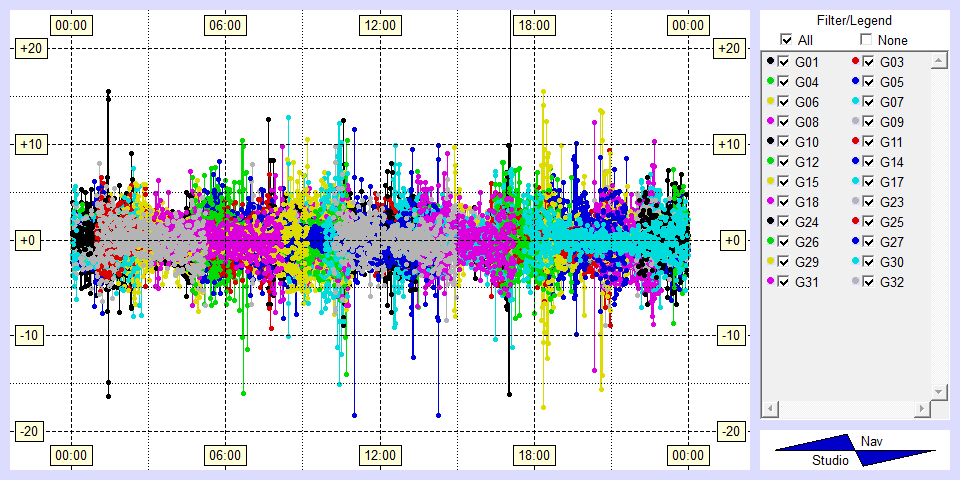
Task: Tick the None checkbox in Filter/Legend
Action: 866,40
